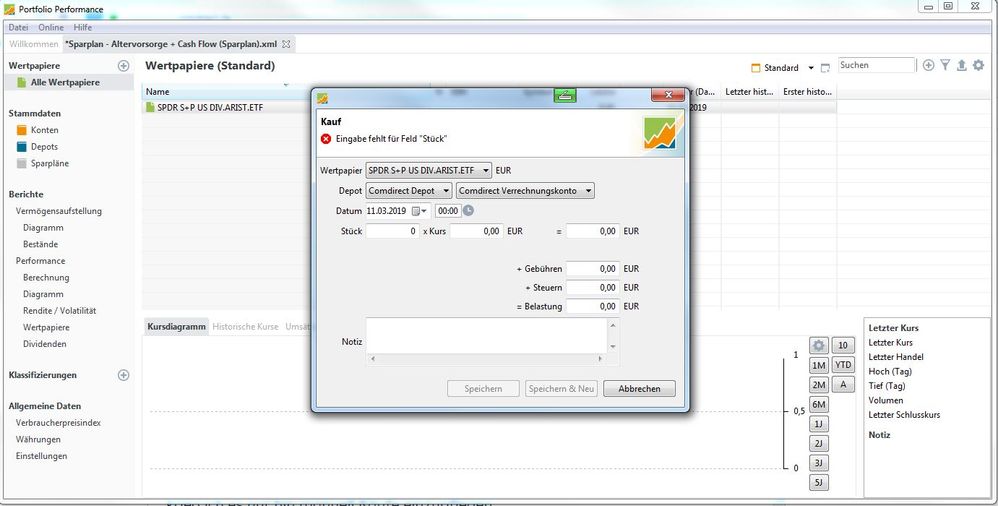Open the Datei menu
998x506 pixels.
18,27
